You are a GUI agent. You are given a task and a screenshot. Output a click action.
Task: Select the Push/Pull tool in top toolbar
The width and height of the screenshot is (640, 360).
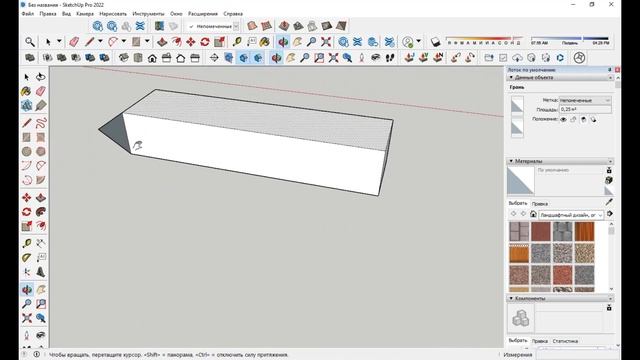click(162, 42)
